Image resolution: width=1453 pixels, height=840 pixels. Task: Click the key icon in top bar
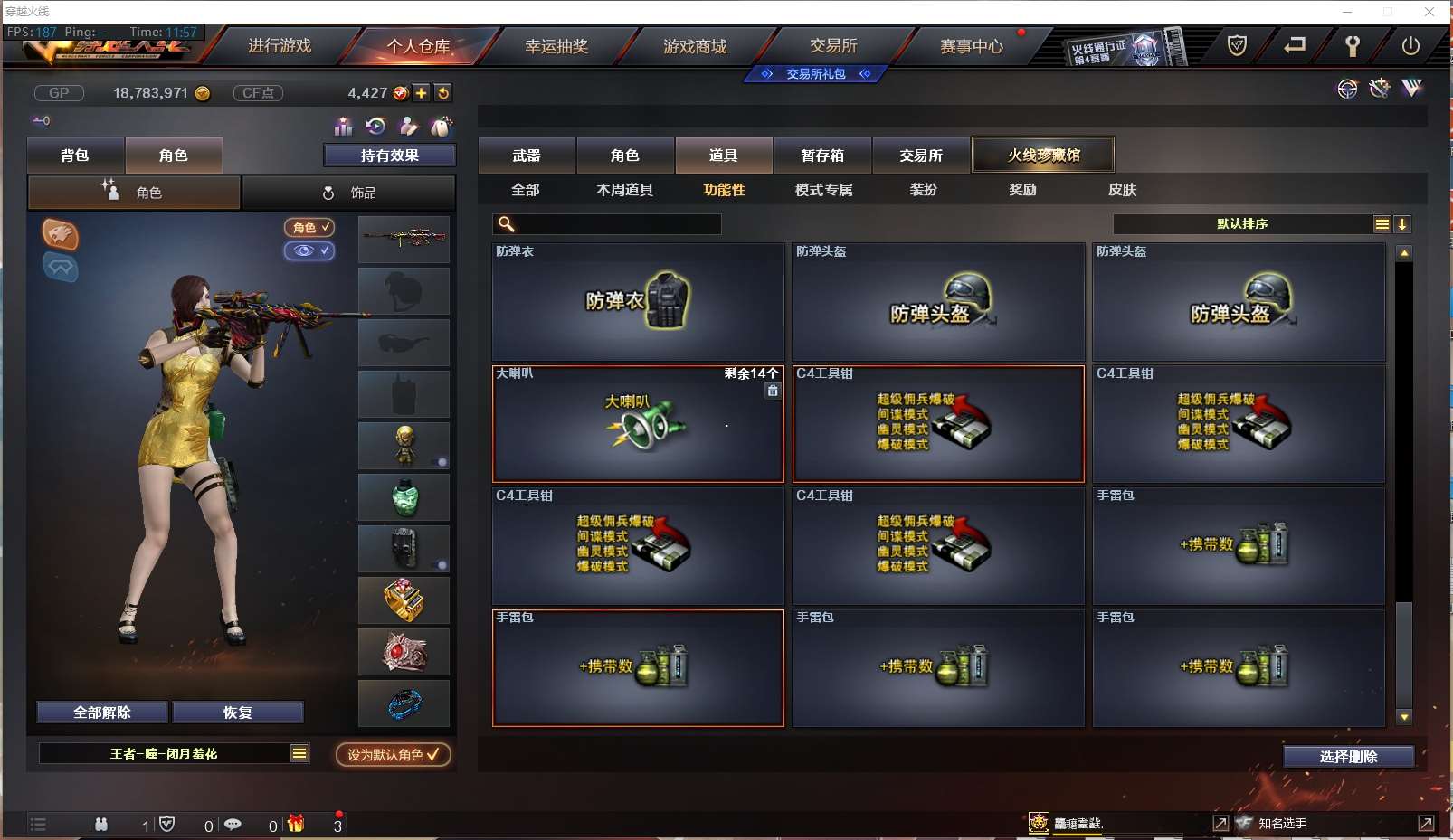point(1353,45)
